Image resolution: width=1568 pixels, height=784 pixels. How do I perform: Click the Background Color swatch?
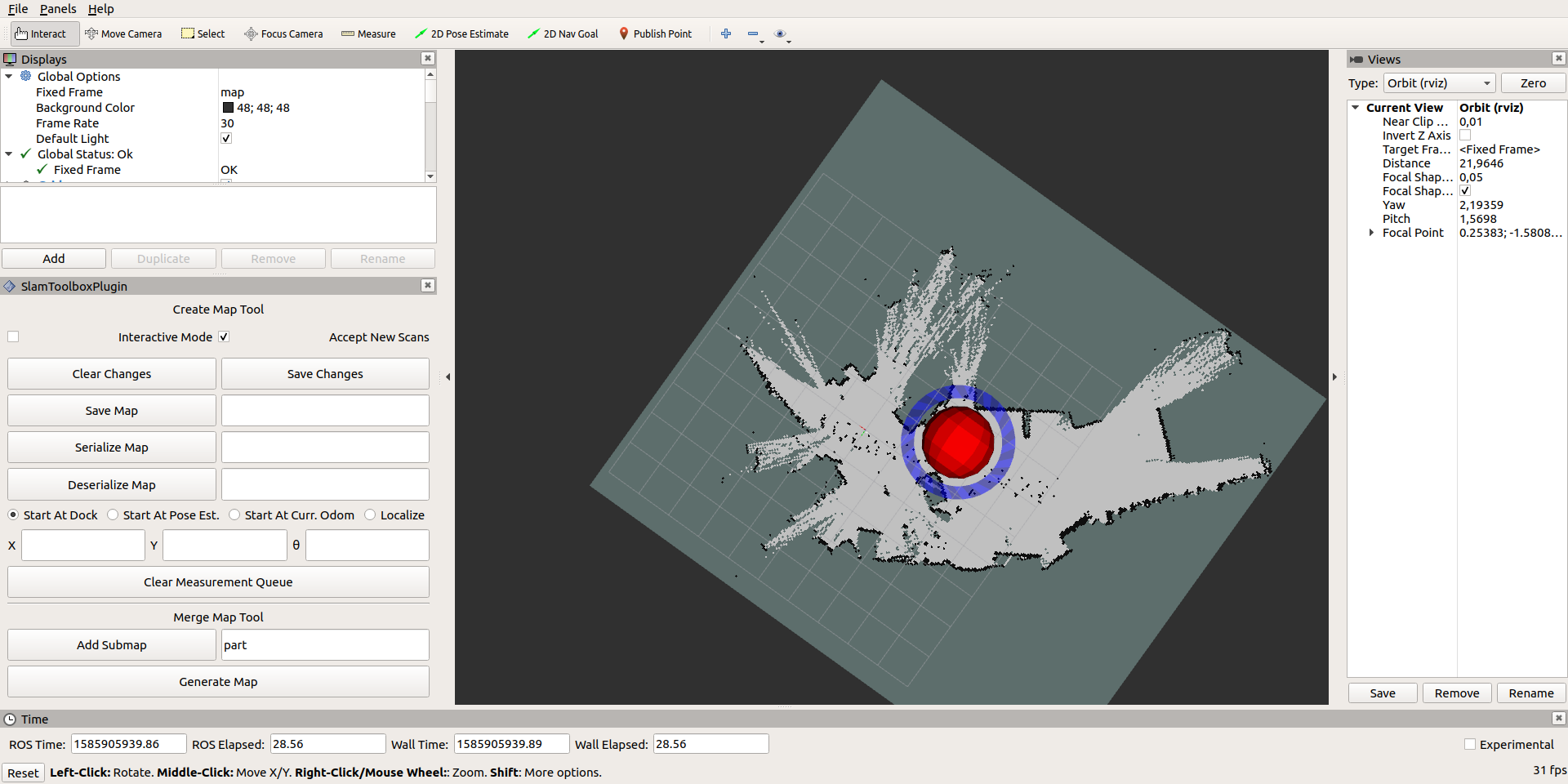coord(228,107)
